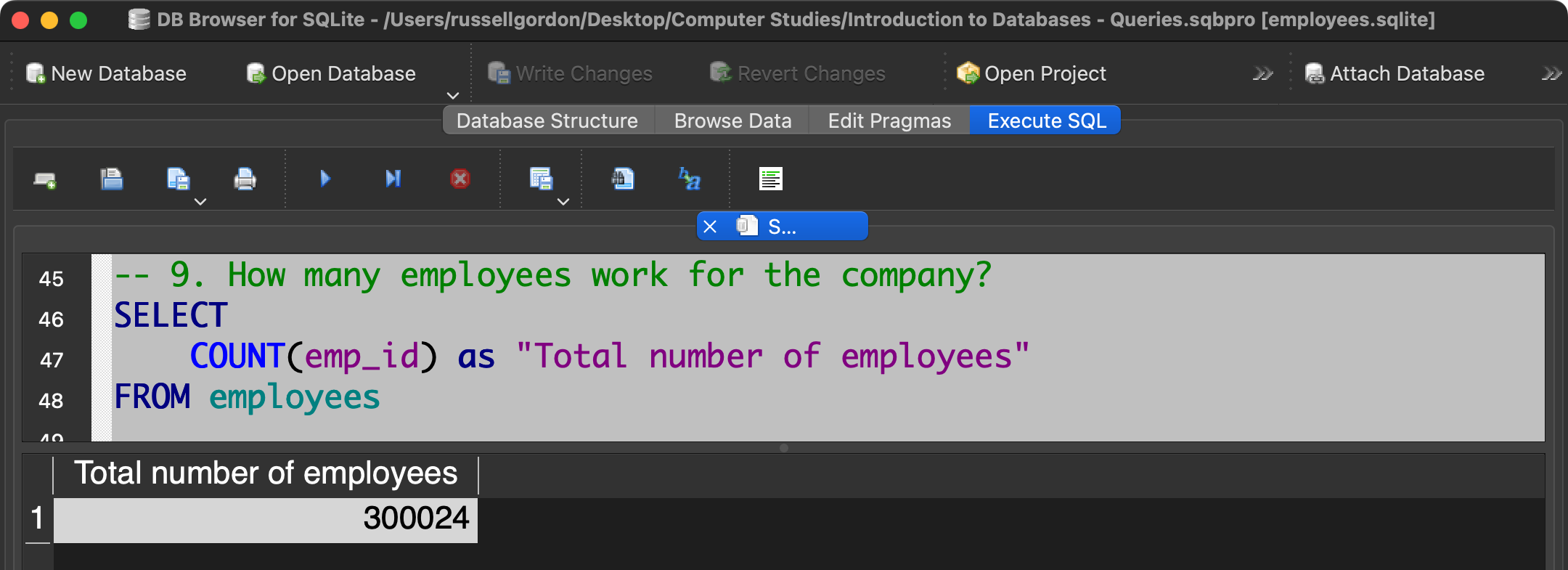Screen dimensions: 1568x570
Task: Click the New Database button
Action: coord(107,74)
